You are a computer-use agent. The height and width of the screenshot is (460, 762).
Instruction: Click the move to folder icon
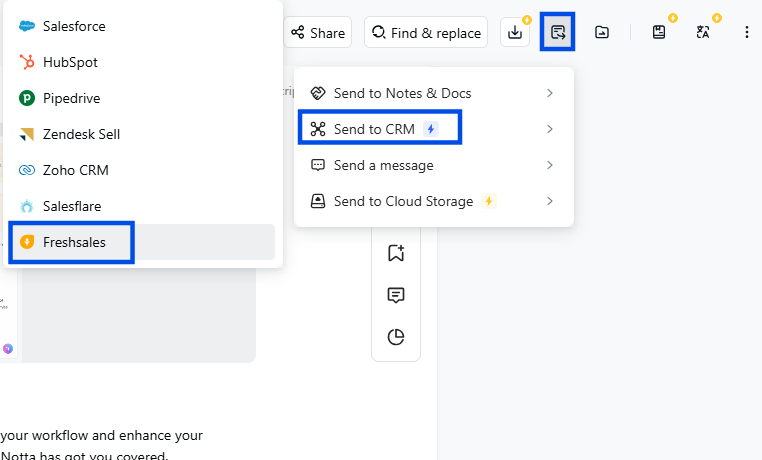[x=602, y=33]
